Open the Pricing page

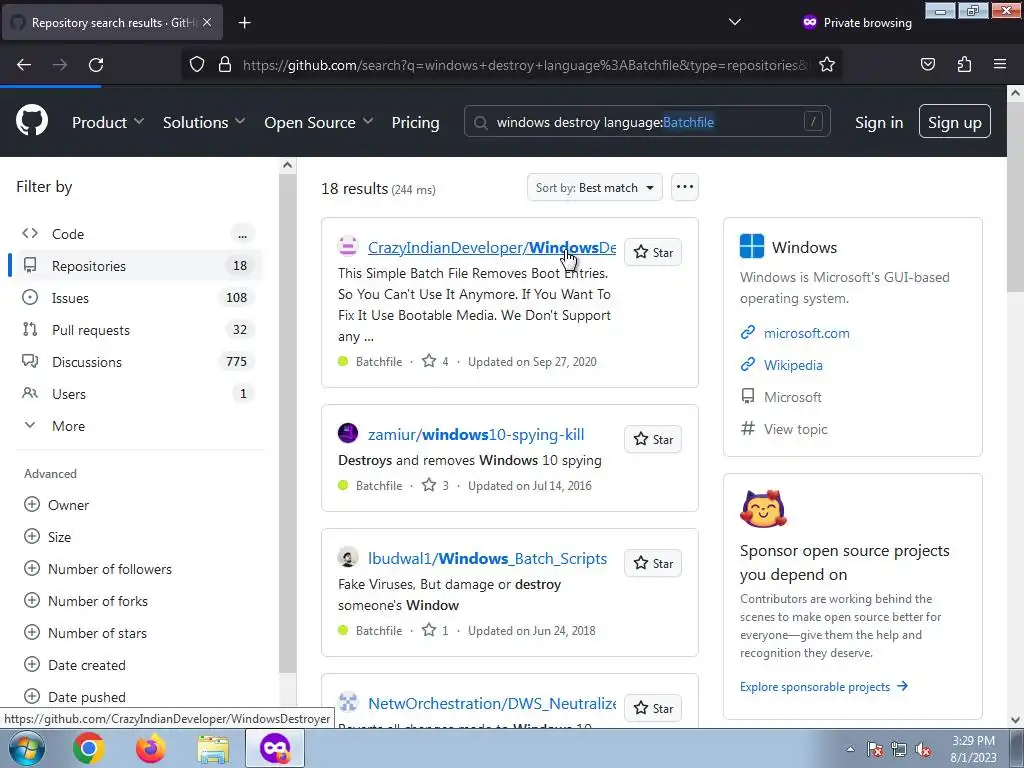[415, 122]
